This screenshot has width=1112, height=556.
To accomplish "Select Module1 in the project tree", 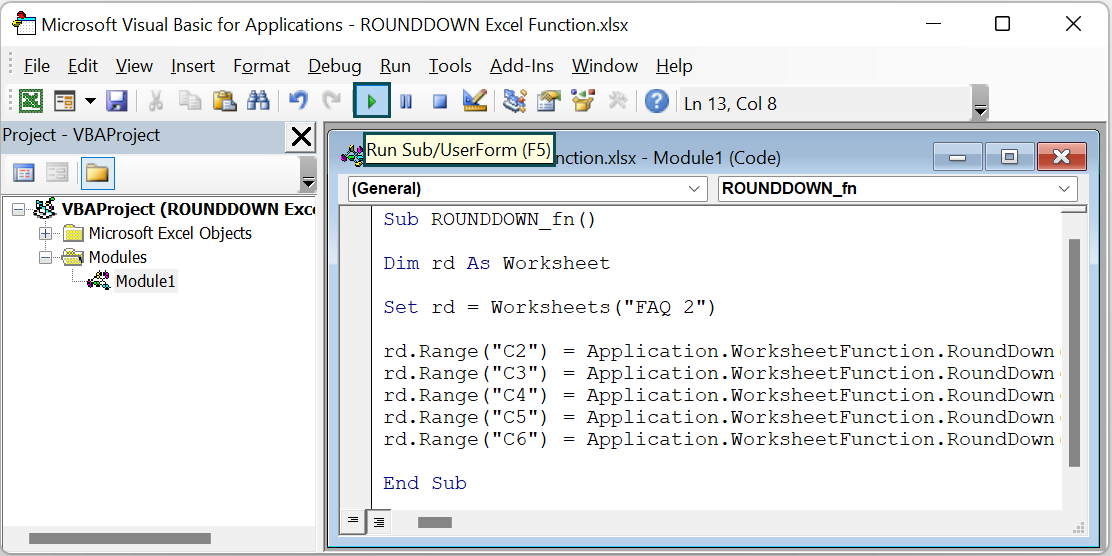I will pyautogui.click(x=145, y=281).
